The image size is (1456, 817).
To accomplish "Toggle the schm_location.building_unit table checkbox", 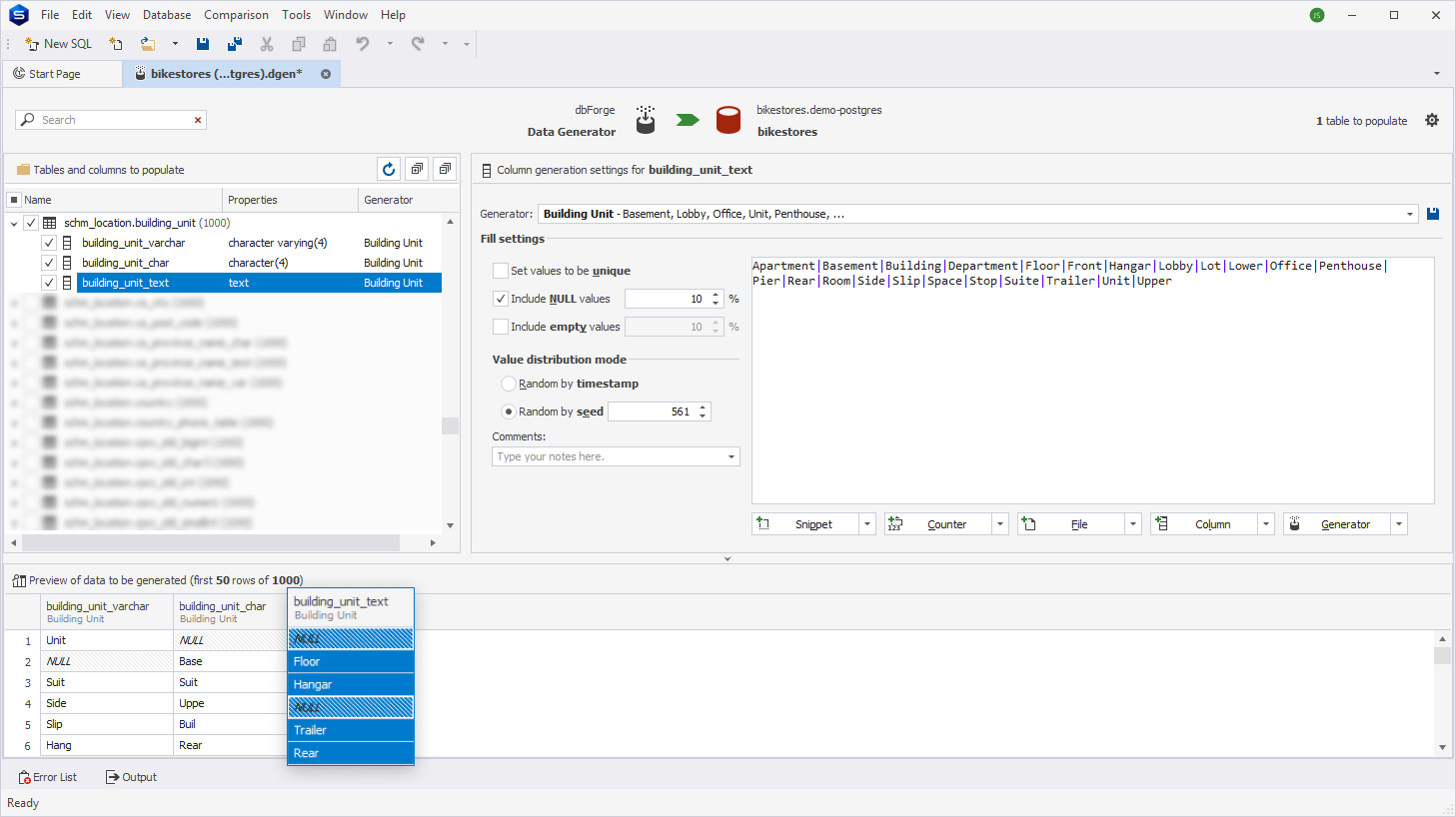I will point(31,223).
